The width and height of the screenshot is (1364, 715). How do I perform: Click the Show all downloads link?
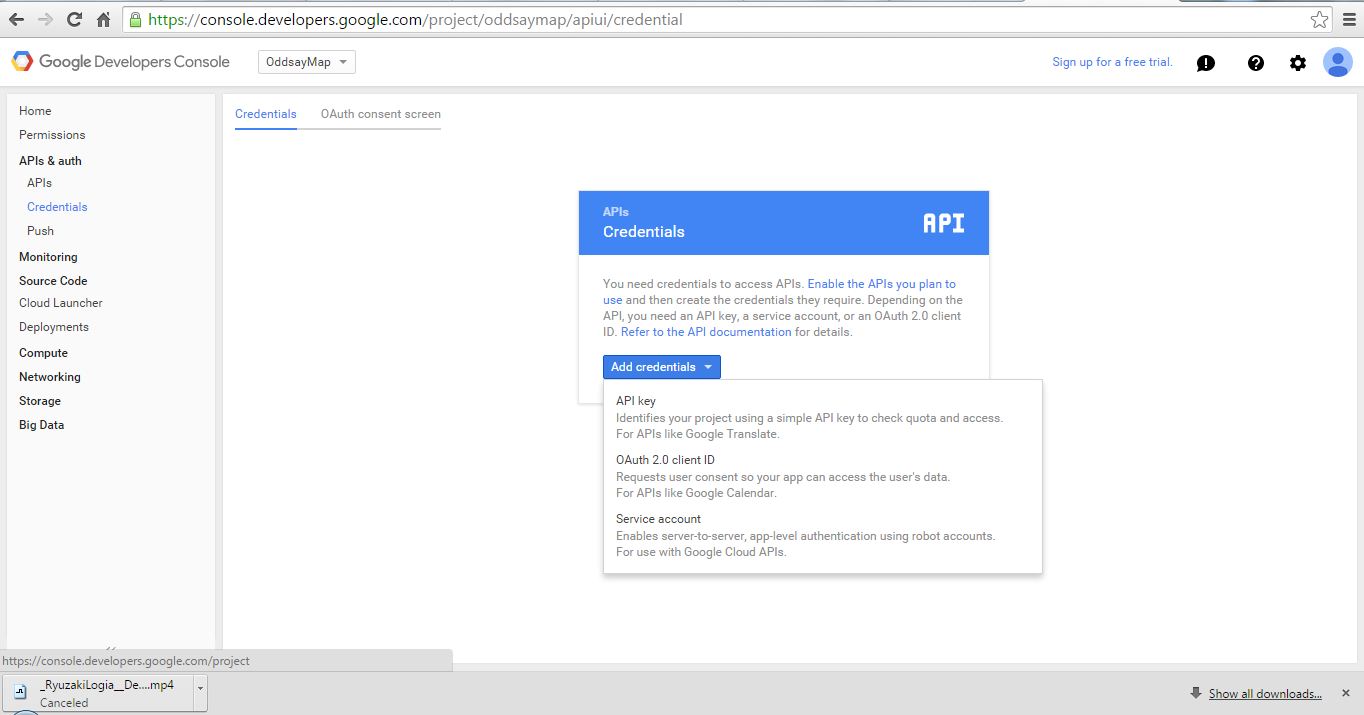tap(1265, 694)
